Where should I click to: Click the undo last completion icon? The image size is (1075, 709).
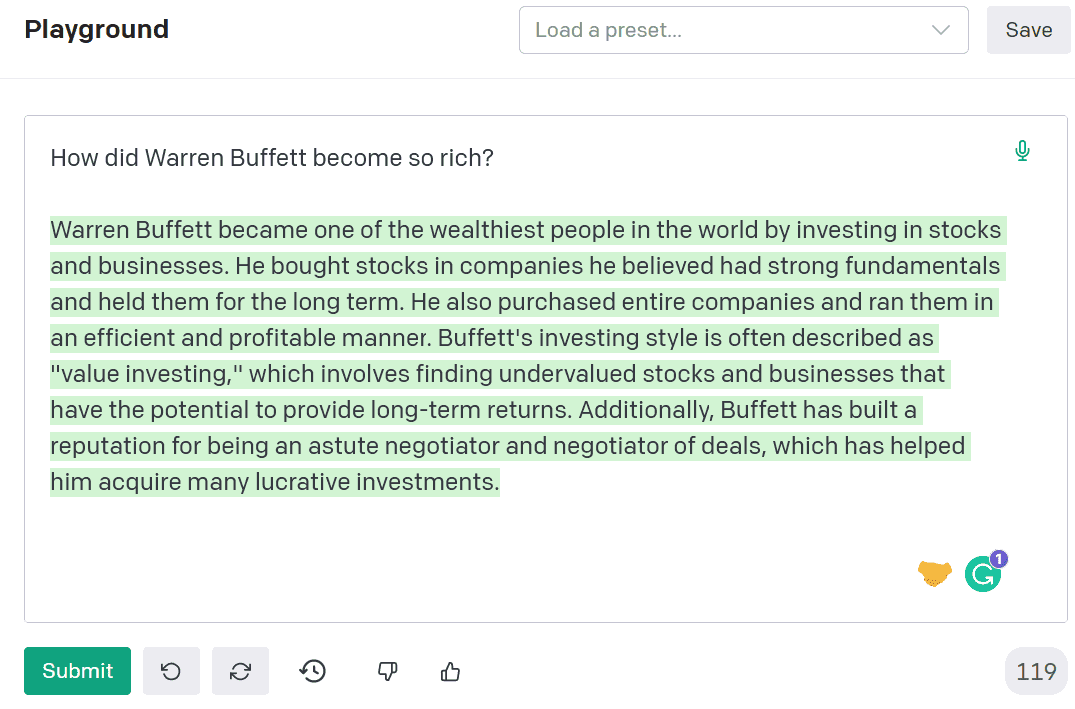click(x=171, y=671)
